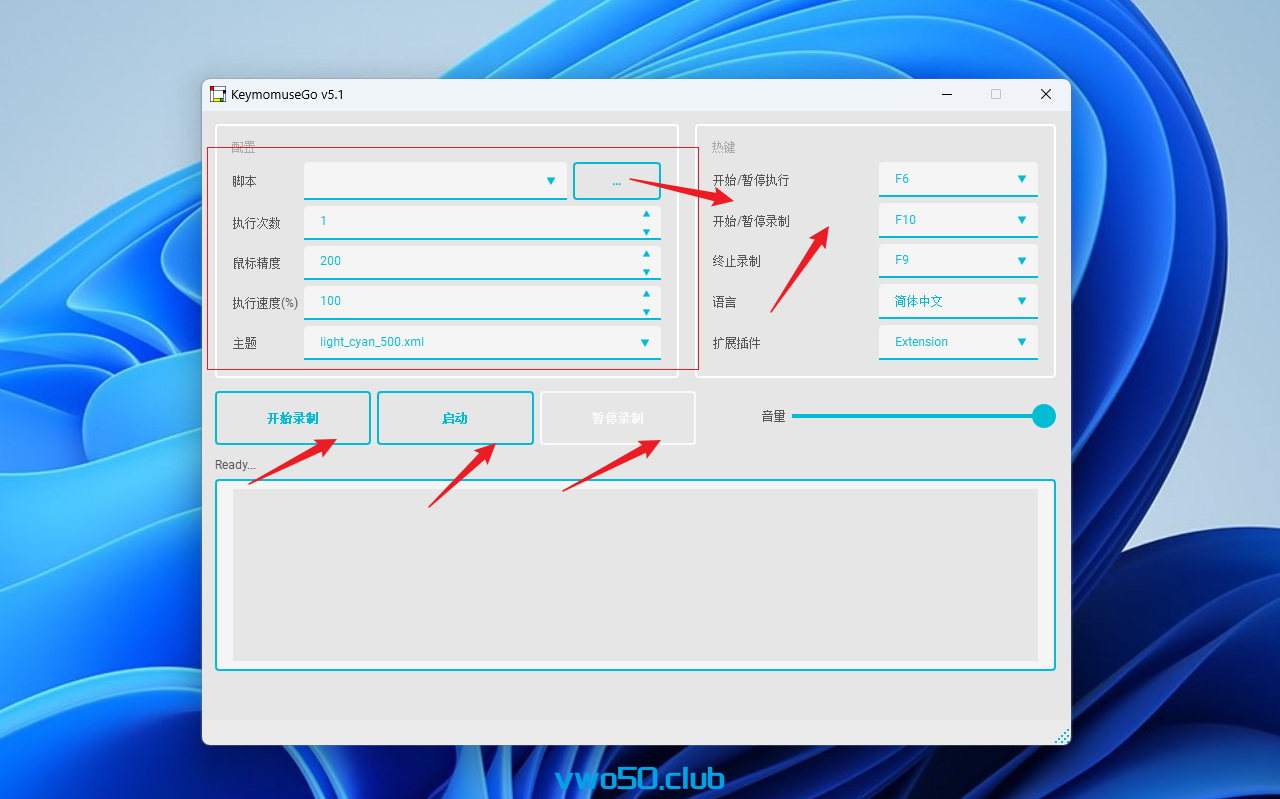The image size is (1280, 799).
Task: Close the KeymouseGo window
Action: (x=1046, y=94)
